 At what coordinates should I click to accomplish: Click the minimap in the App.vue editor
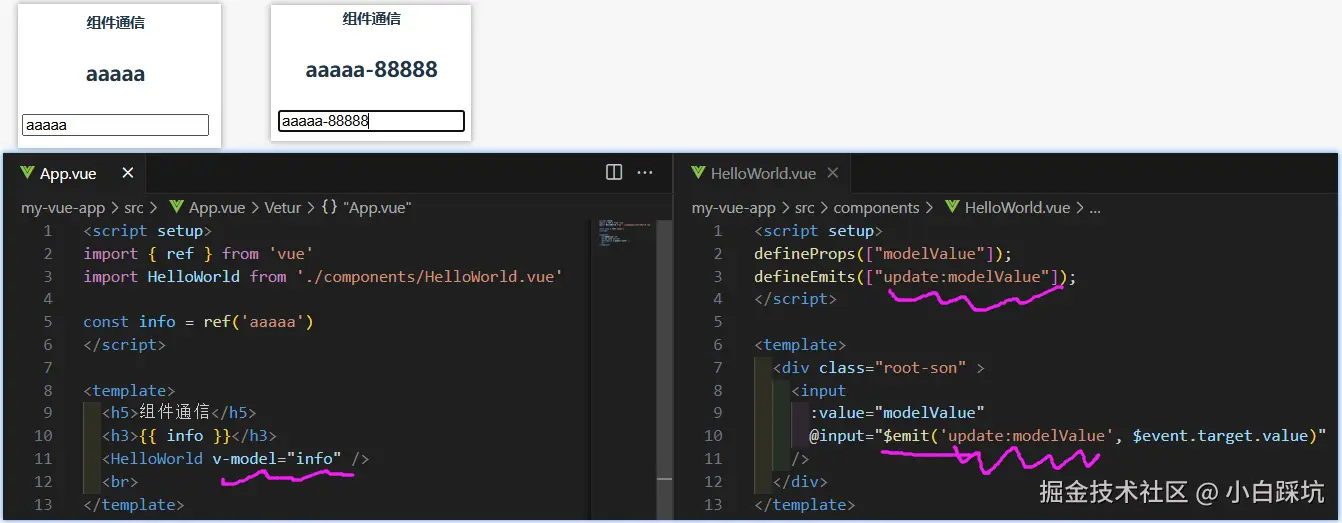pos(623,232)
